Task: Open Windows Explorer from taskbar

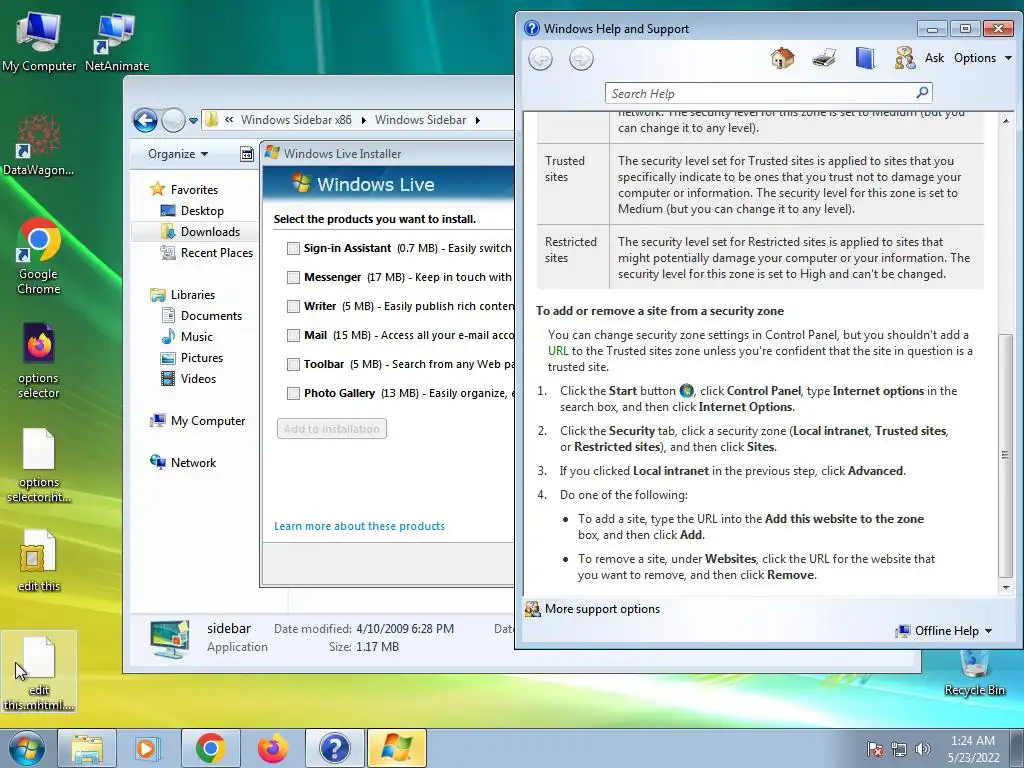Action: (x=87, y=748)
